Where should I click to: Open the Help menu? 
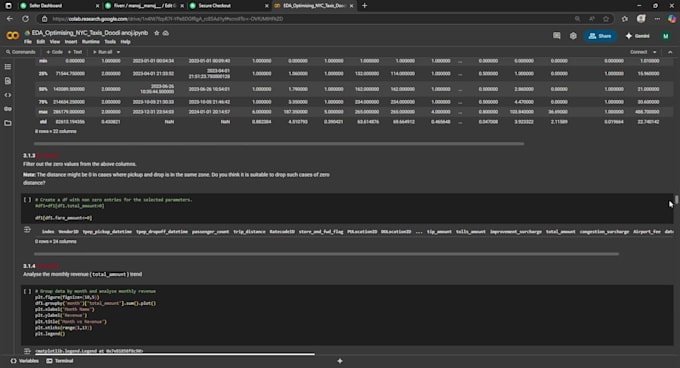[125, 42]
